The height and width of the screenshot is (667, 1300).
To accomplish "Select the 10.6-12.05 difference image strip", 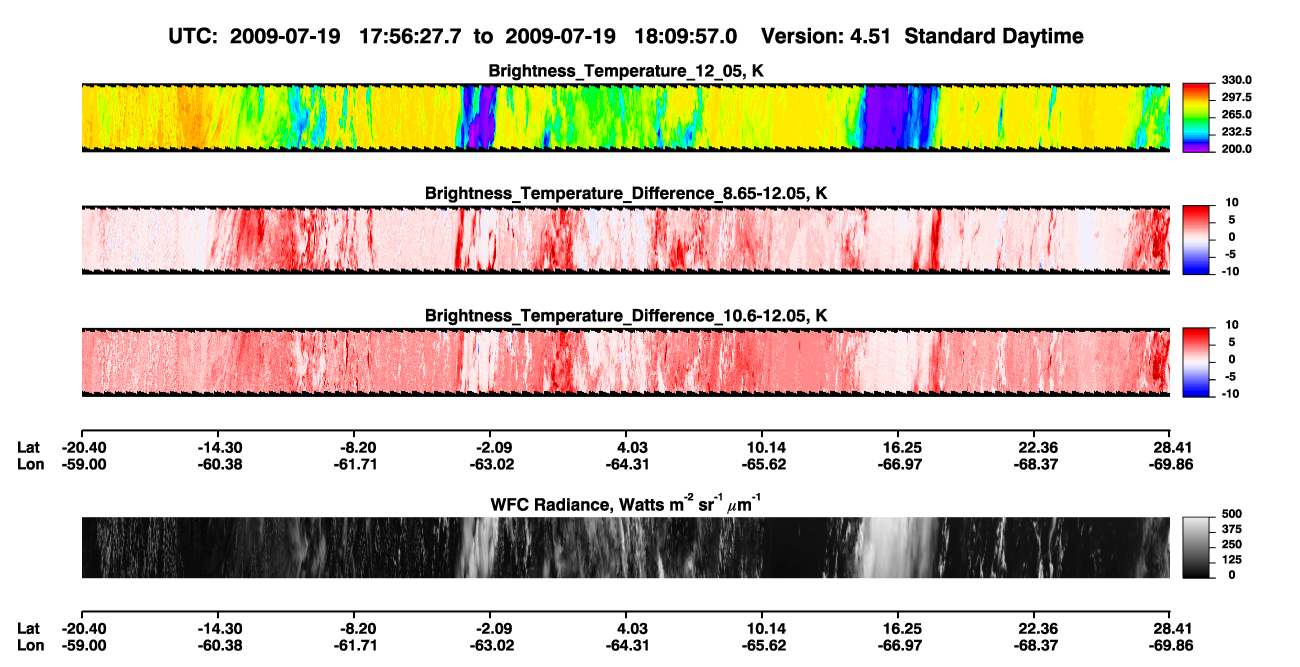I will [626, 361].
